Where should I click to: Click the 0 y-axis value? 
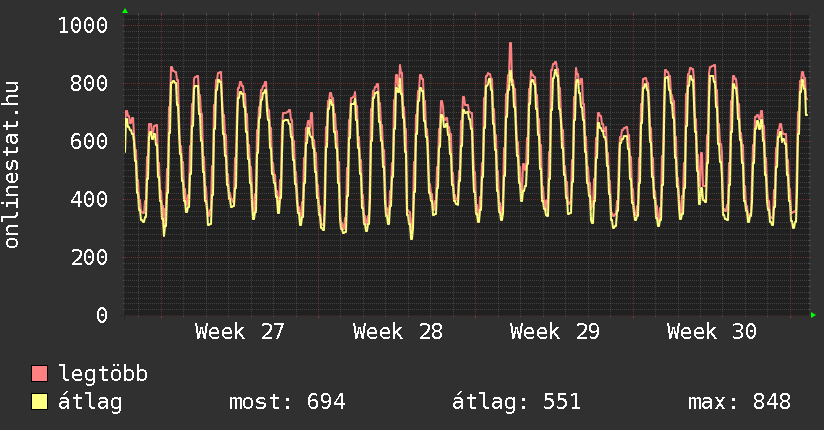coord(102,315)
